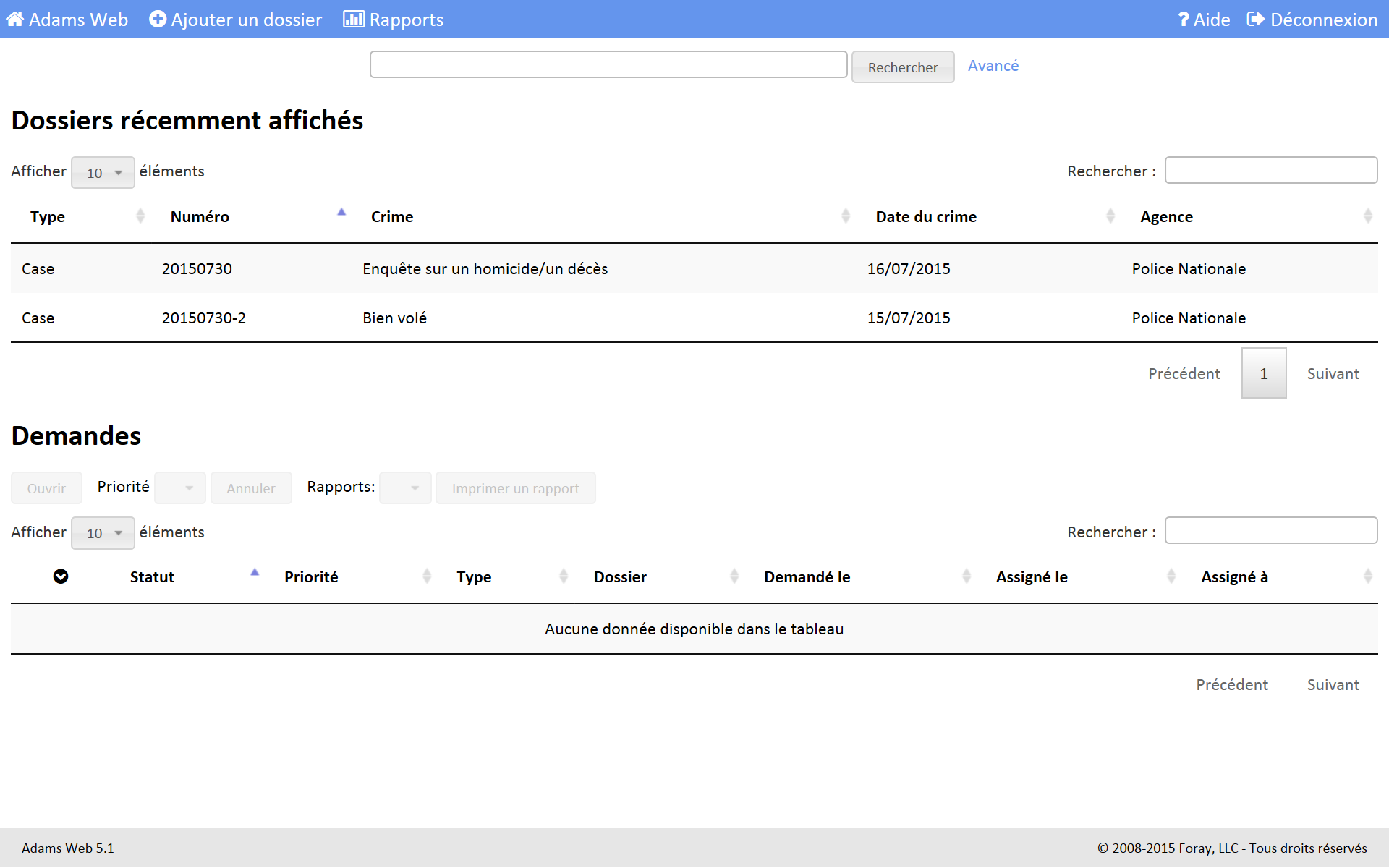This screenshot has width=1389, height=868.
Task: Open the Rapports menu item
Action: [x=406, y=20]
